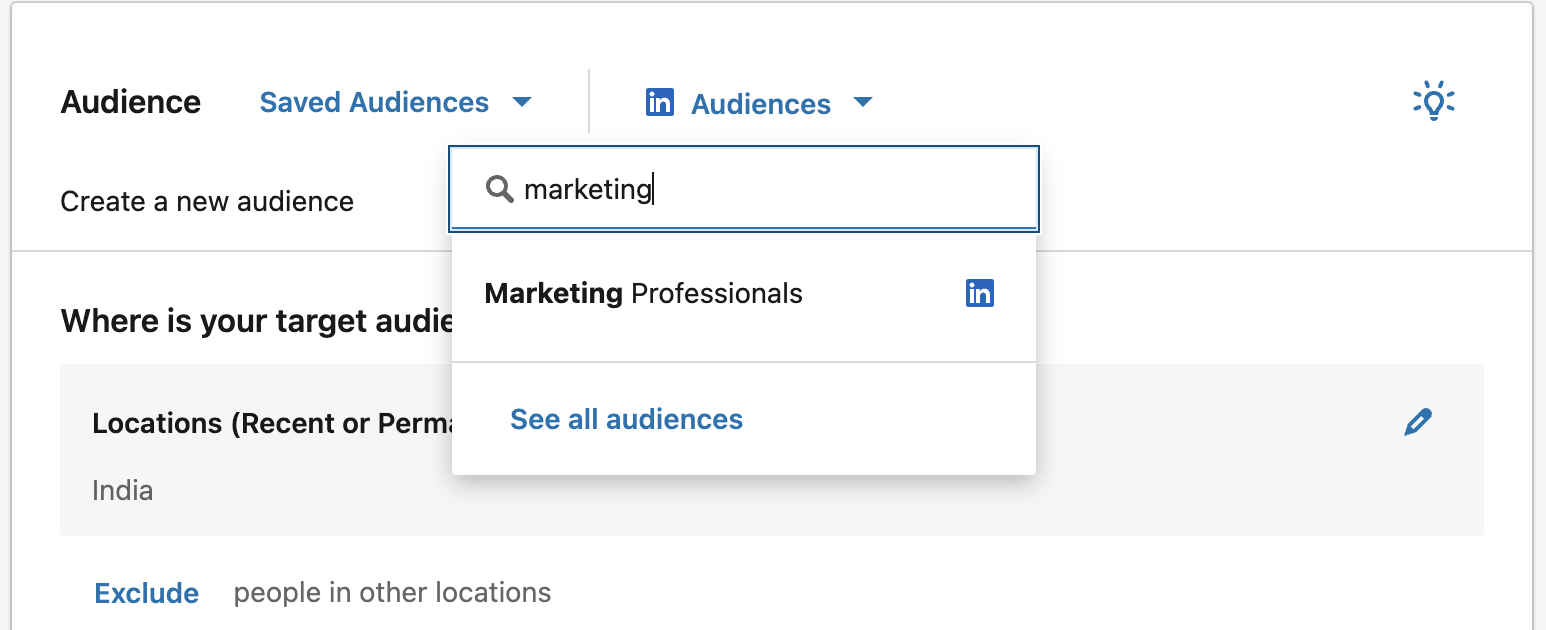Click the Create a new audience text
The image size is (1546, 630).
[x=207, y=202]
